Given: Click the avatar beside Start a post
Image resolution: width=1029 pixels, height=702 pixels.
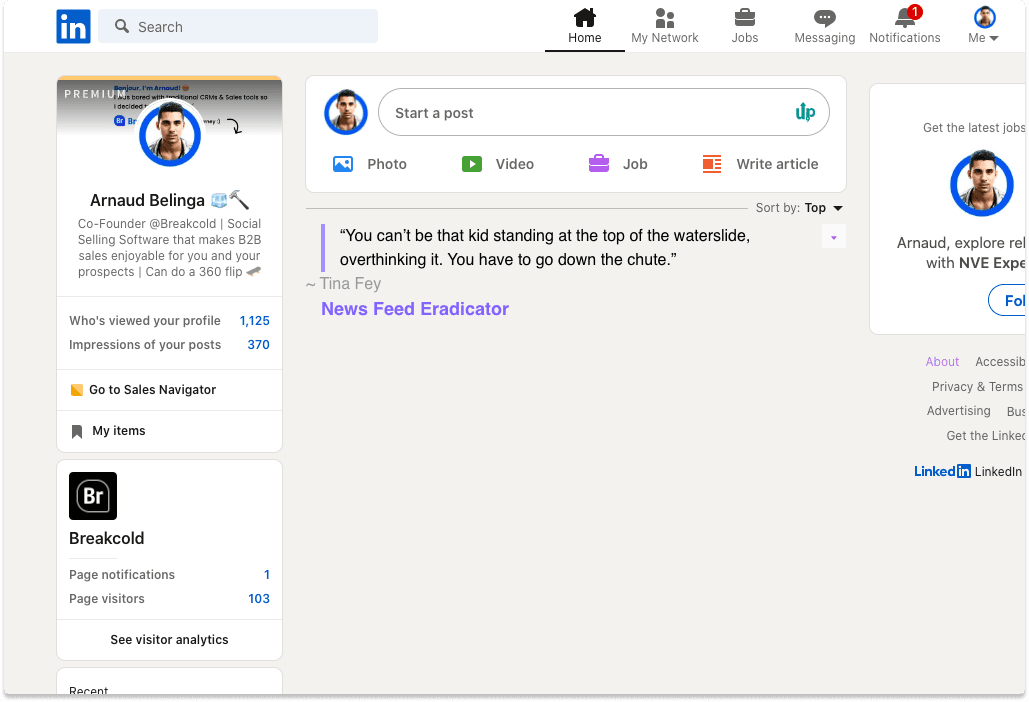Looking at the screenshot, I should pyautogui.click(x=346, y=112).
